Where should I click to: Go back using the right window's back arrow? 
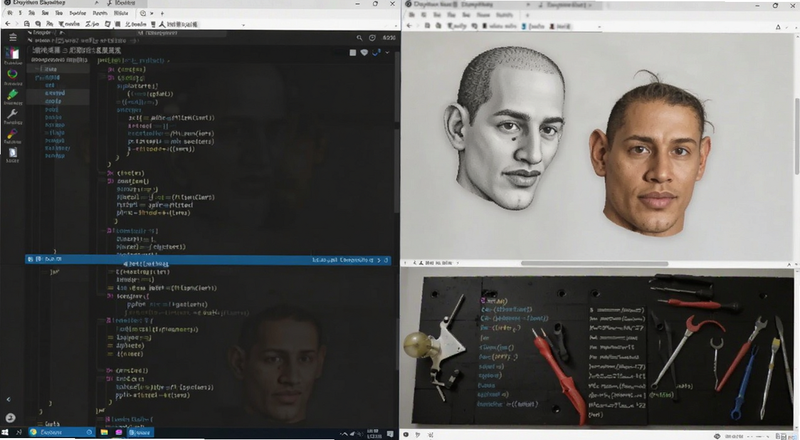point(409,26)
